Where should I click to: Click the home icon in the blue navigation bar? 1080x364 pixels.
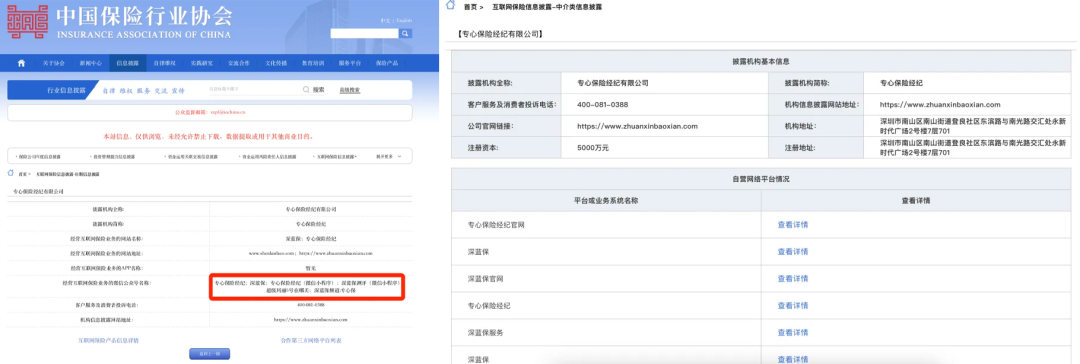pos(21,63)
